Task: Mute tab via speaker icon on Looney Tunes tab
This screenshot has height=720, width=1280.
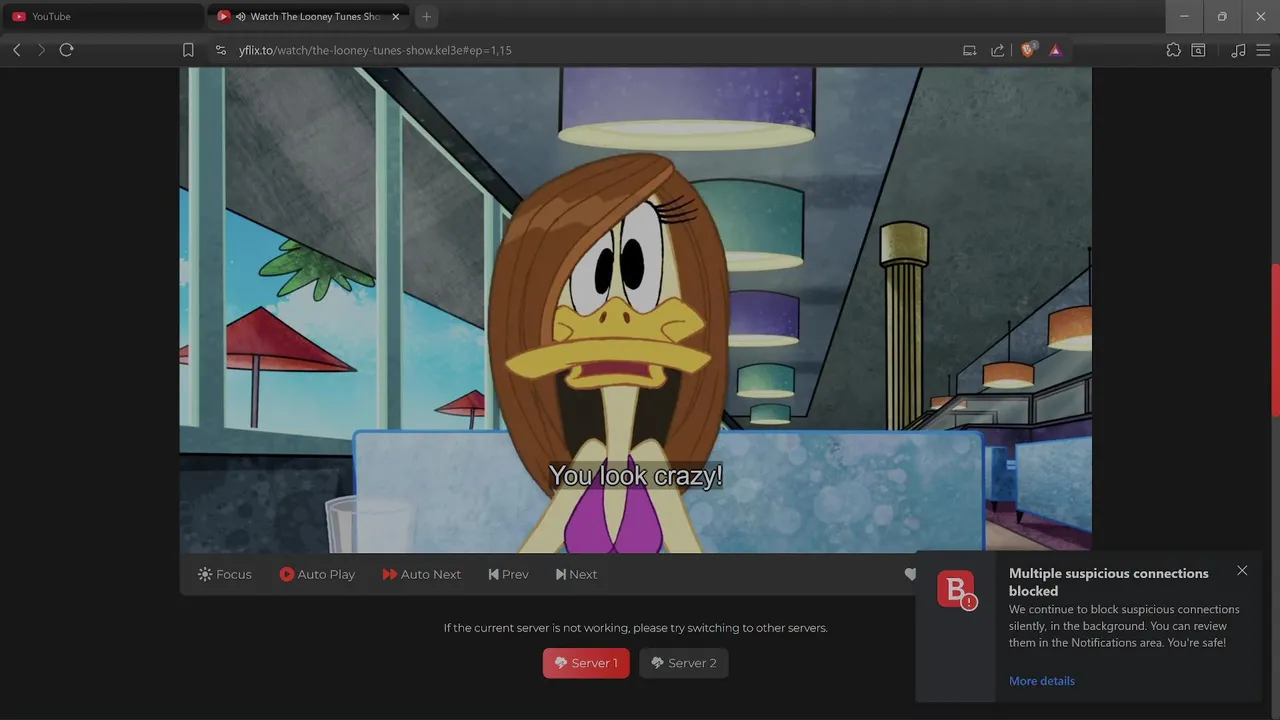Action: click(241, 16)
